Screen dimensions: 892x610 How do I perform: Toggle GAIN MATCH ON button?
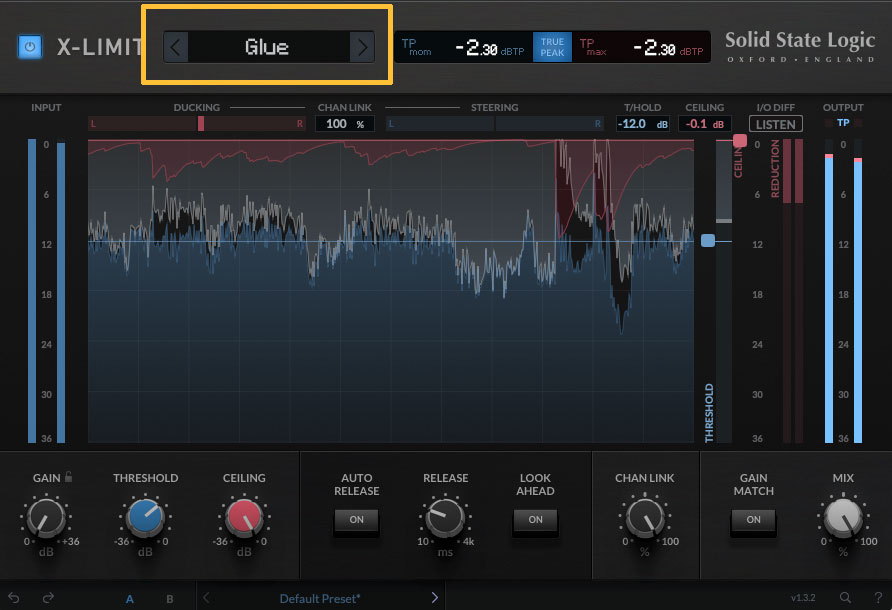click(753, 520)
